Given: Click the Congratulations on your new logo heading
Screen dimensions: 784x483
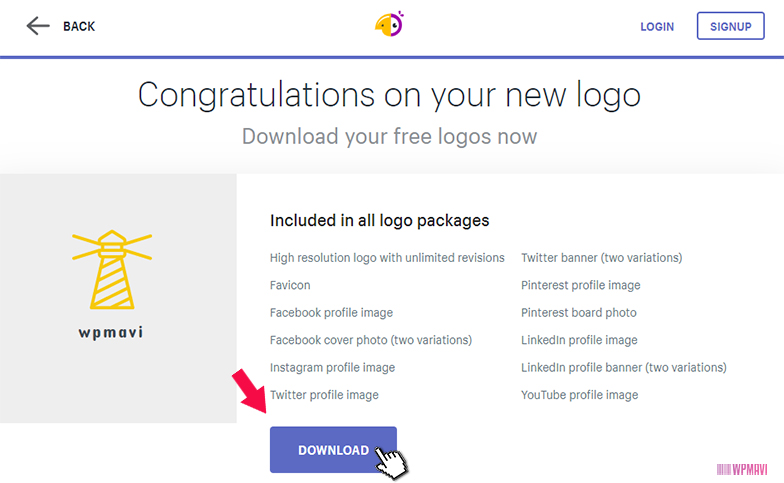Looking at the screenshot, I should point(389,95).
